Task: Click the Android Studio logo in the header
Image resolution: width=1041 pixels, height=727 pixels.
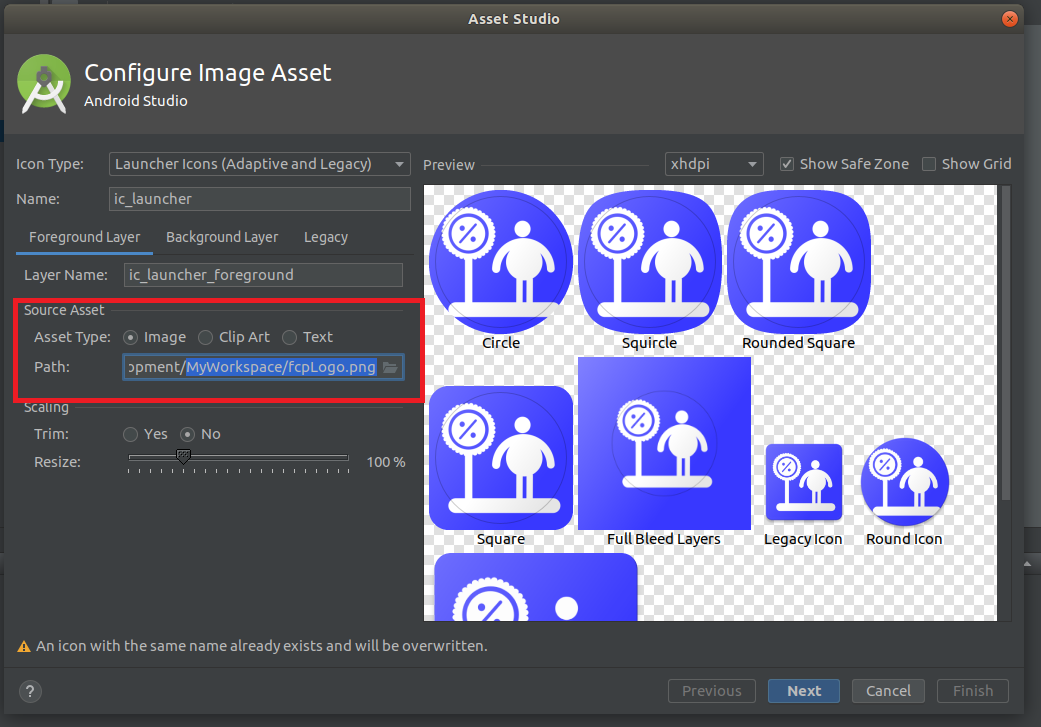Action: (x=44, y=85)
